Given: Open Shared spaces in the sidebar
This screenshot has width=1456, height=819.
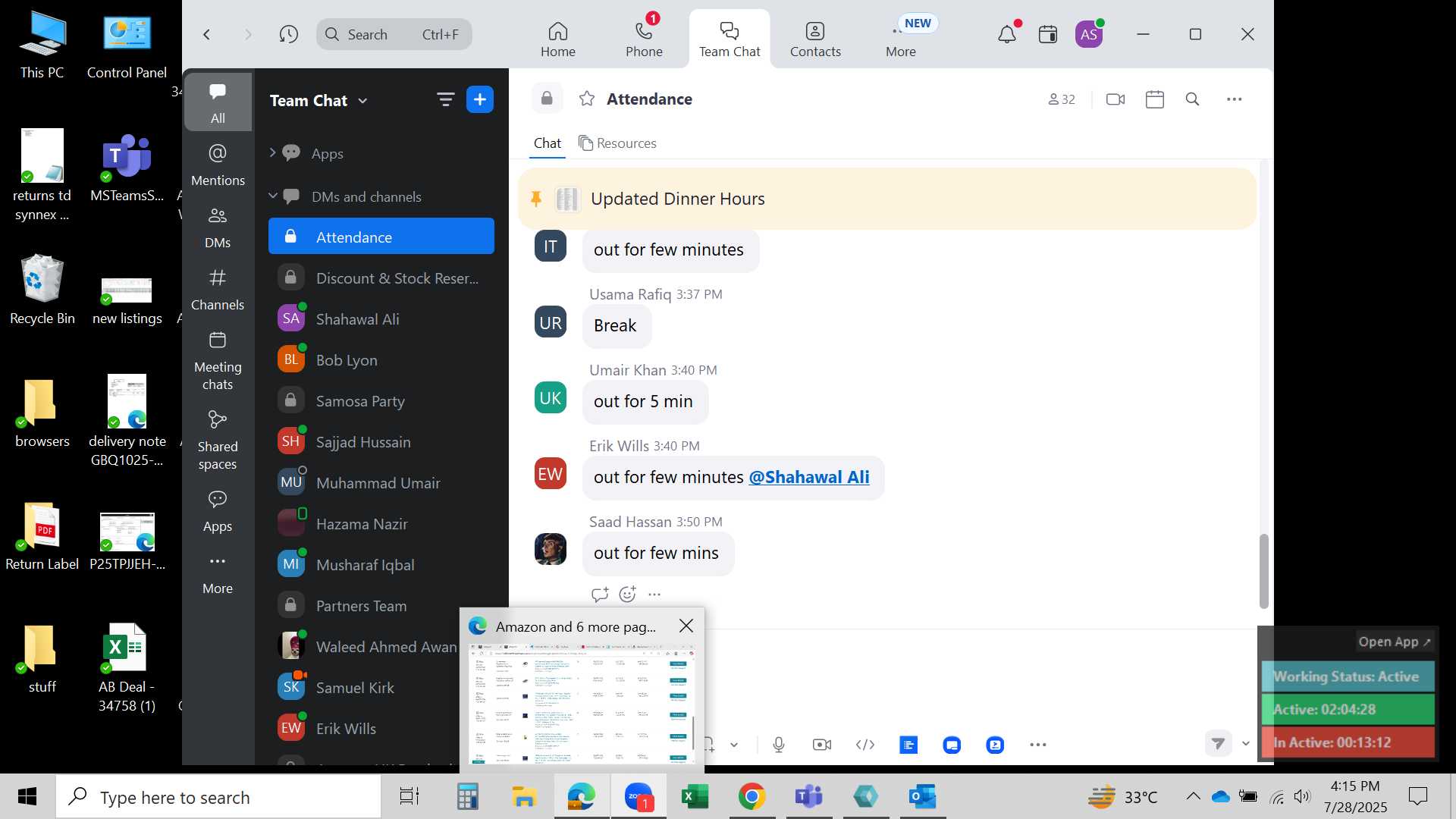Looking at the screenshot, I should 218,440.
